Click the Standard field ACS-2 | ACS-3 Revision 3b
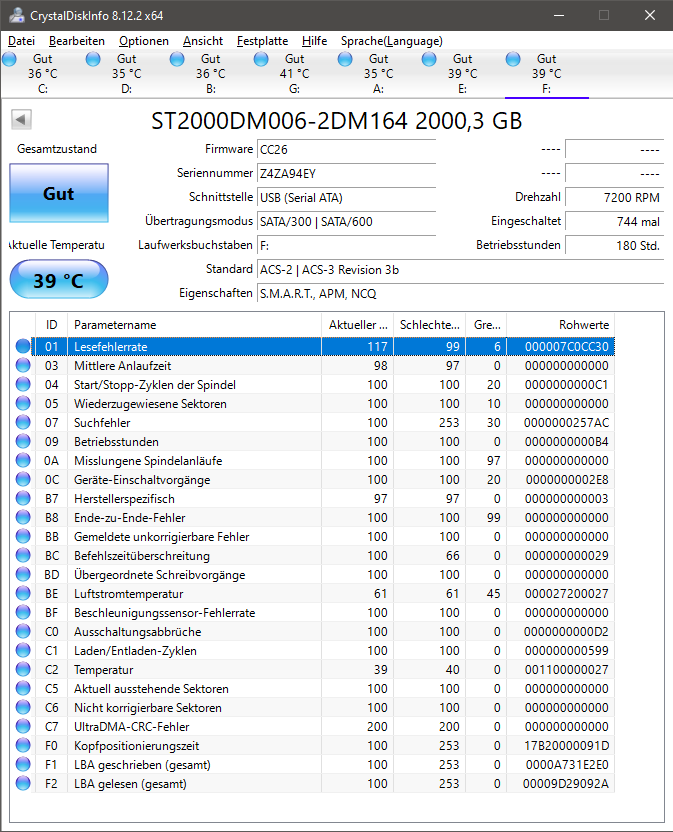This screenshot has width=673, height=832. click(x=461, y=270)
